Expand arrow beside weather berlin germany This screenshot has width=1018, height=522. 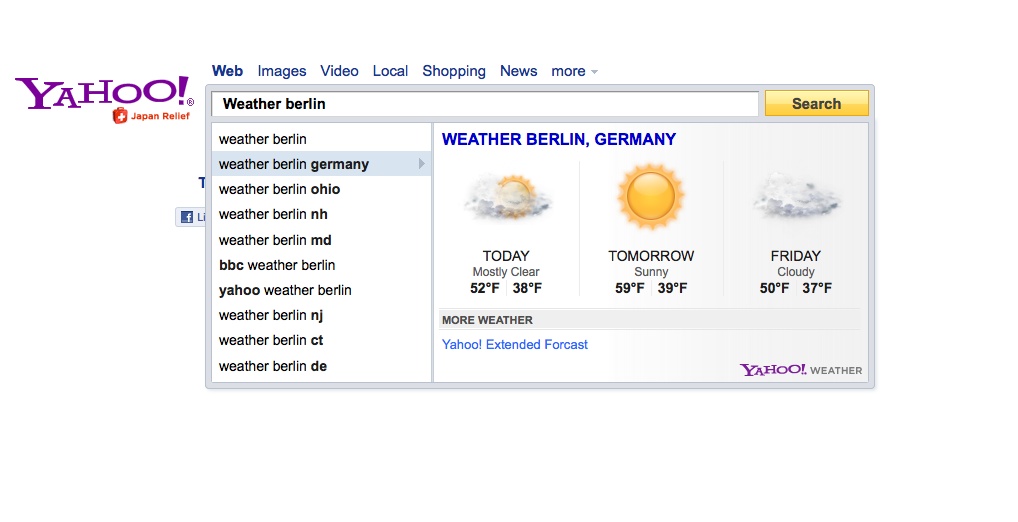point(421,164)
